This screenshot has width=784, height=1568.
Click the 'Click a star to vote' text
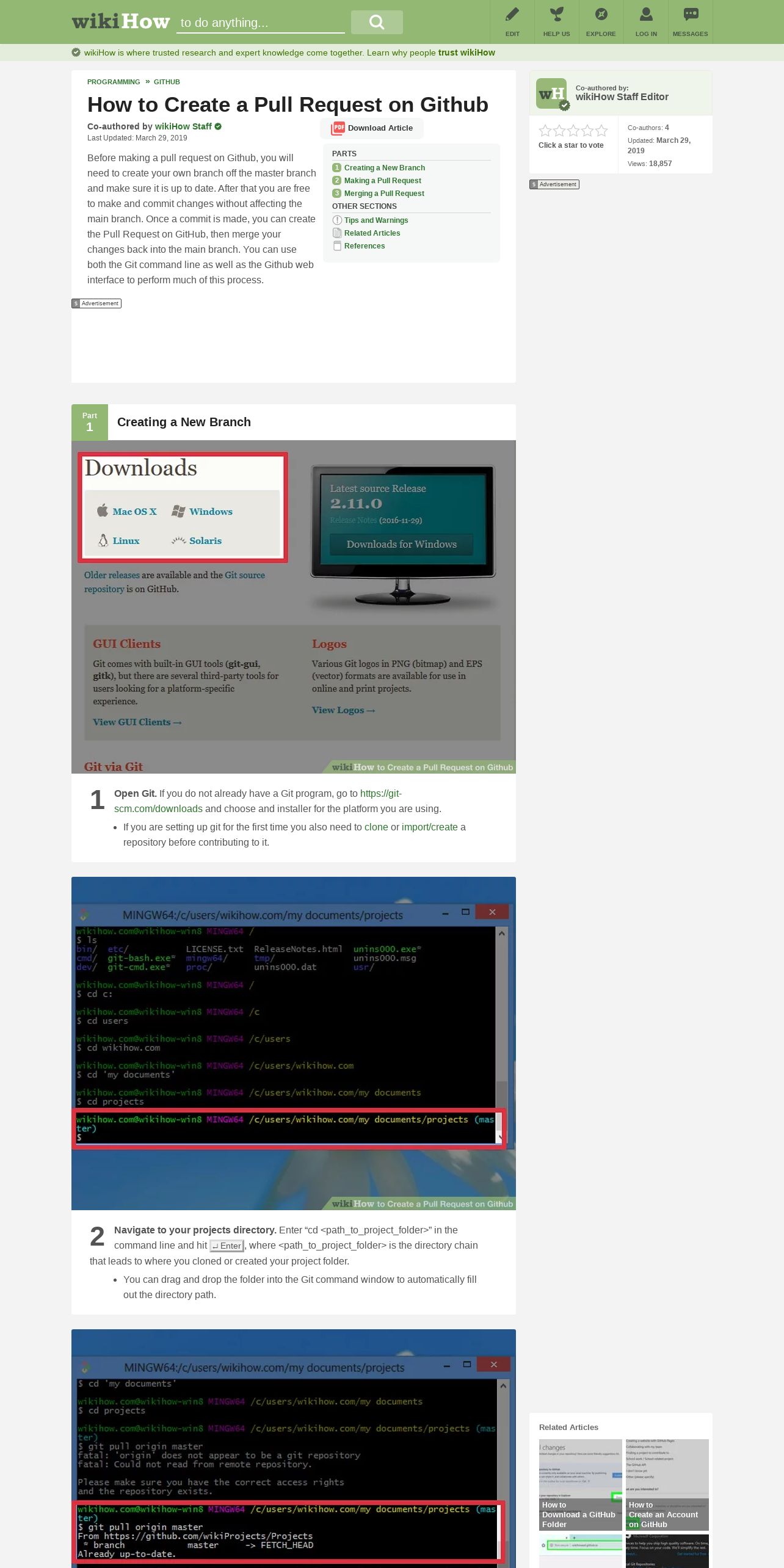571,145
